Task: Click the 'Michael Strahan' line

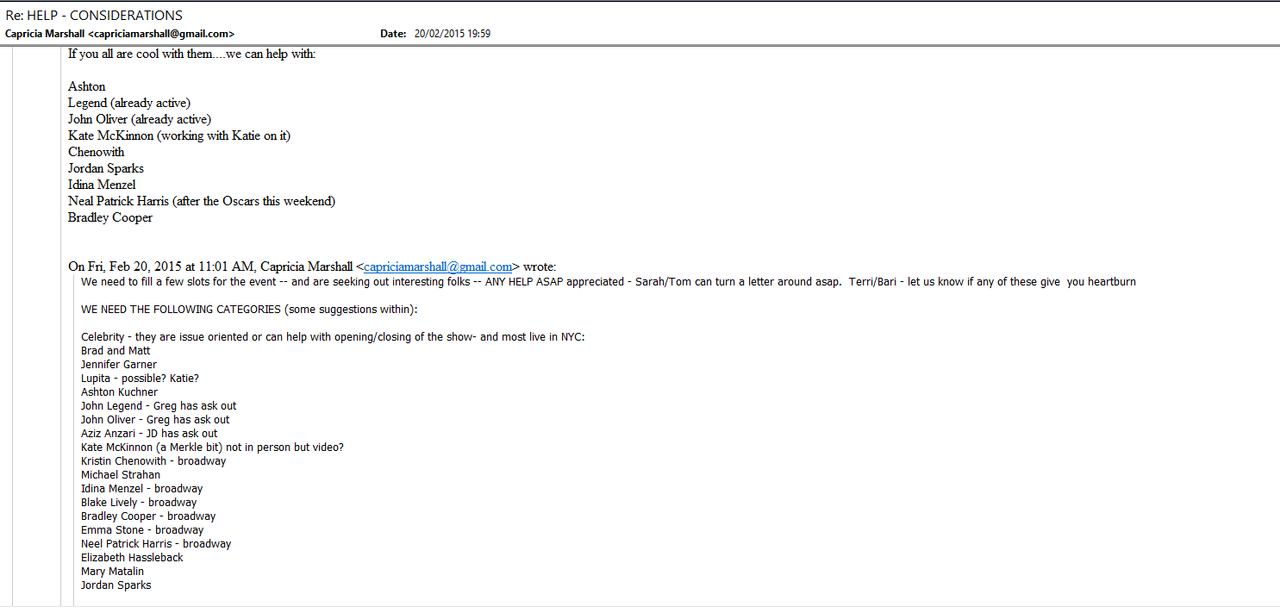Action: [120, 475]
